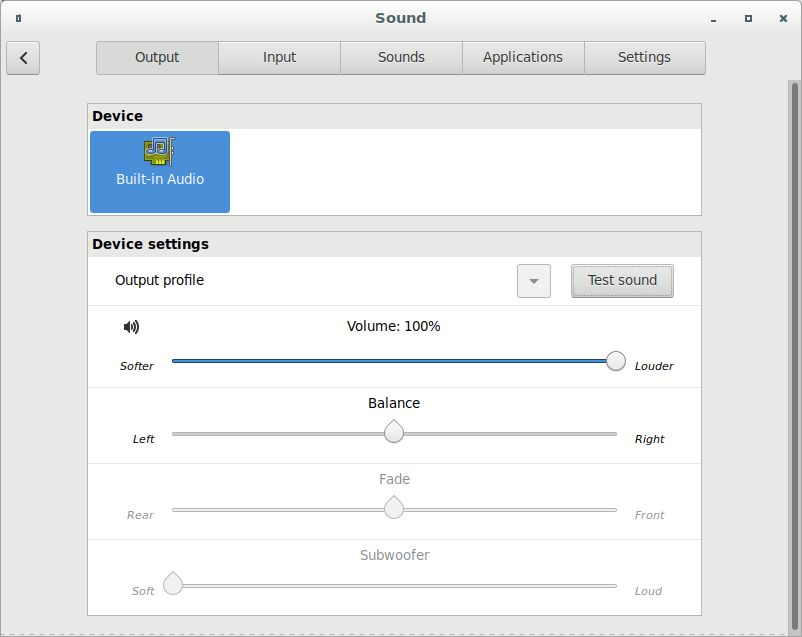The image size is (802, 637).
Task: Expand the Output profile dropdown
Action: tap(534, 281)
